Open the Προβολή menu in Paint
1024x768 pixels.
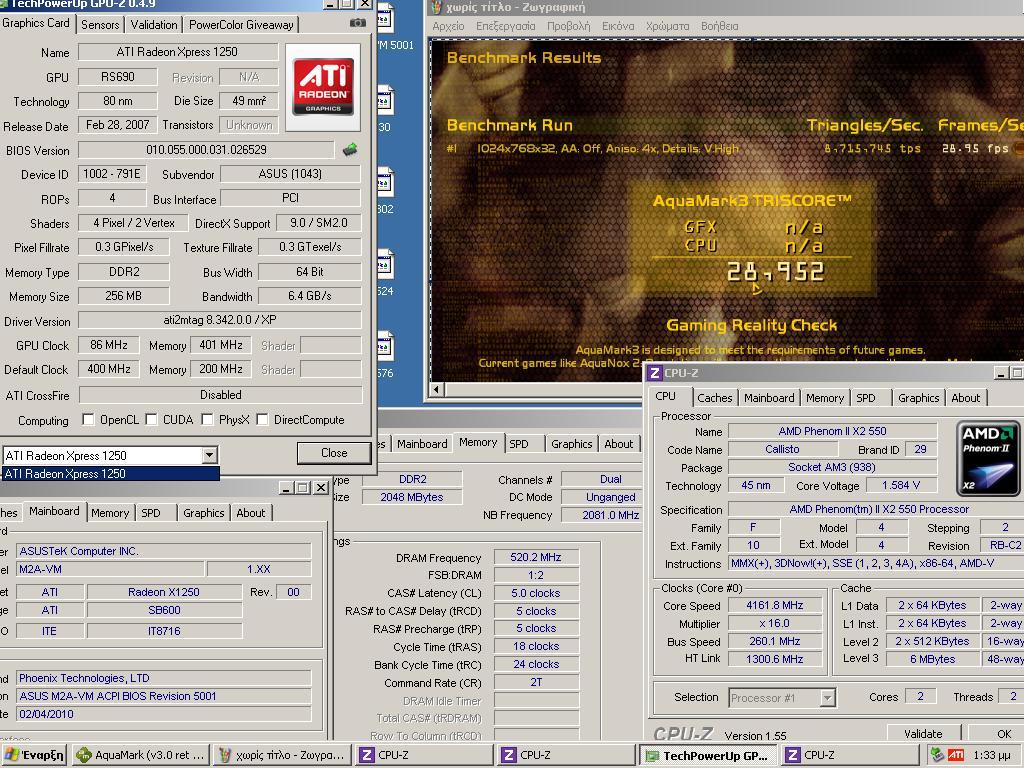click(568, 26)
